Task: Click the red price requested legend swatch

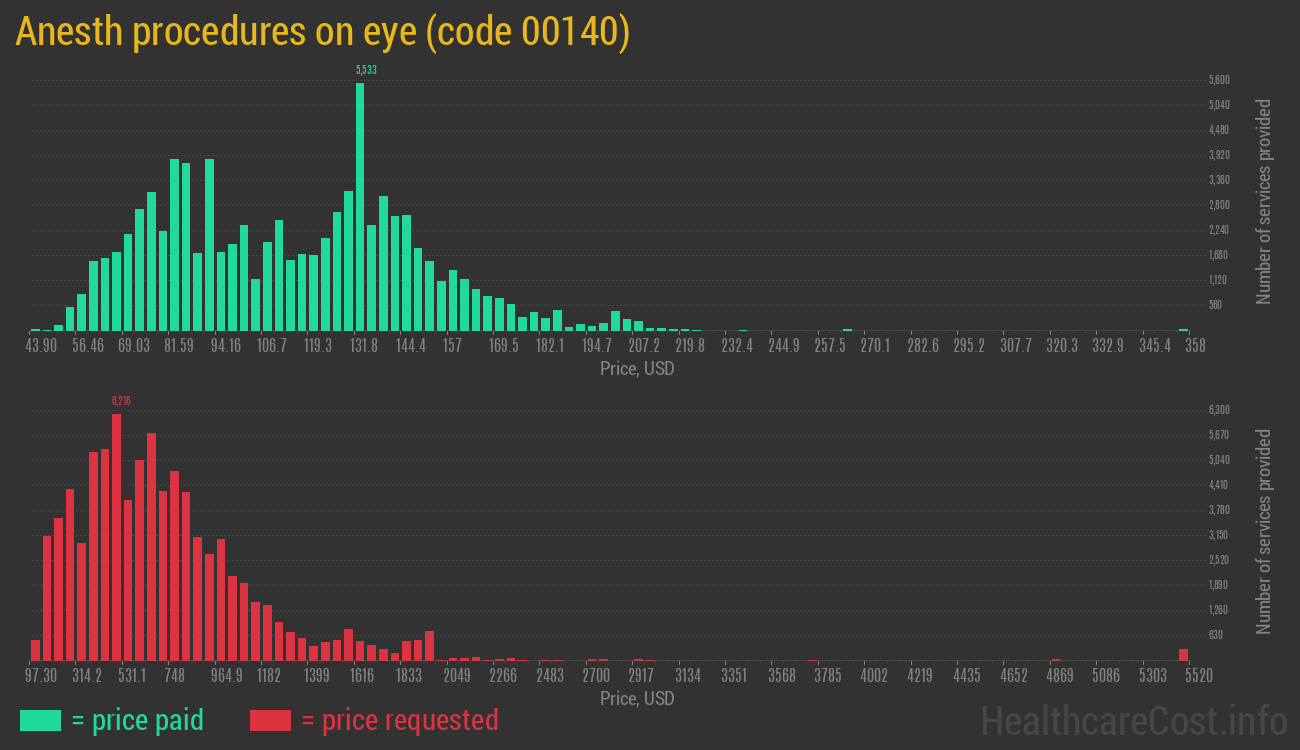Action: 273,720
